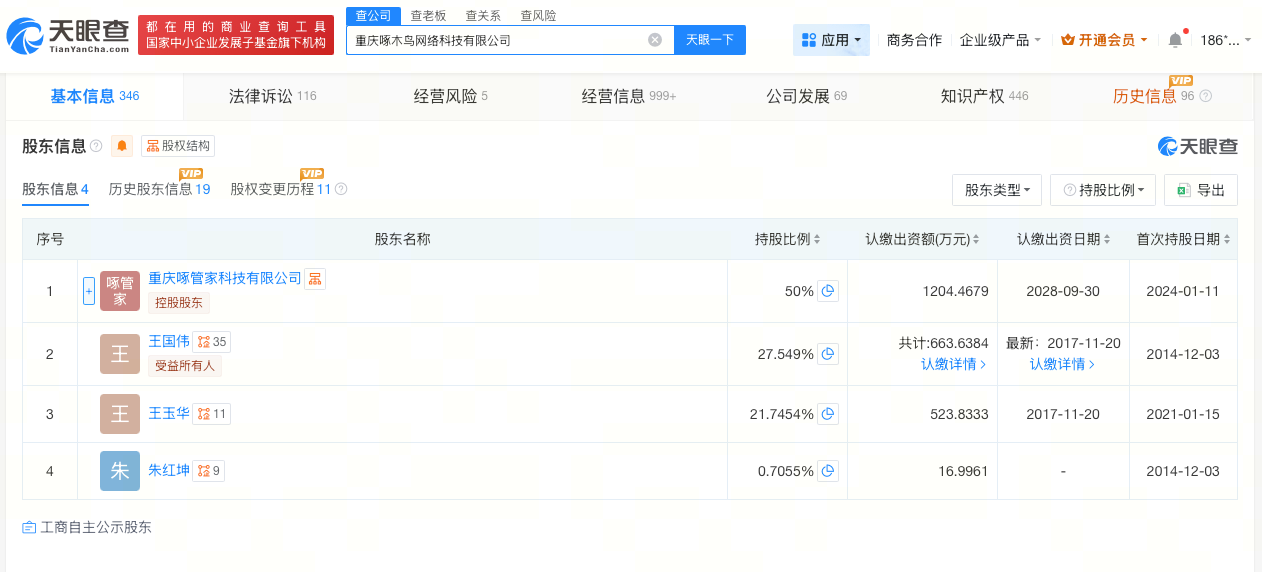1262x572 pixels.
Task: Open the 工商自主公示股东 section
Action: [x=87, y=527]
